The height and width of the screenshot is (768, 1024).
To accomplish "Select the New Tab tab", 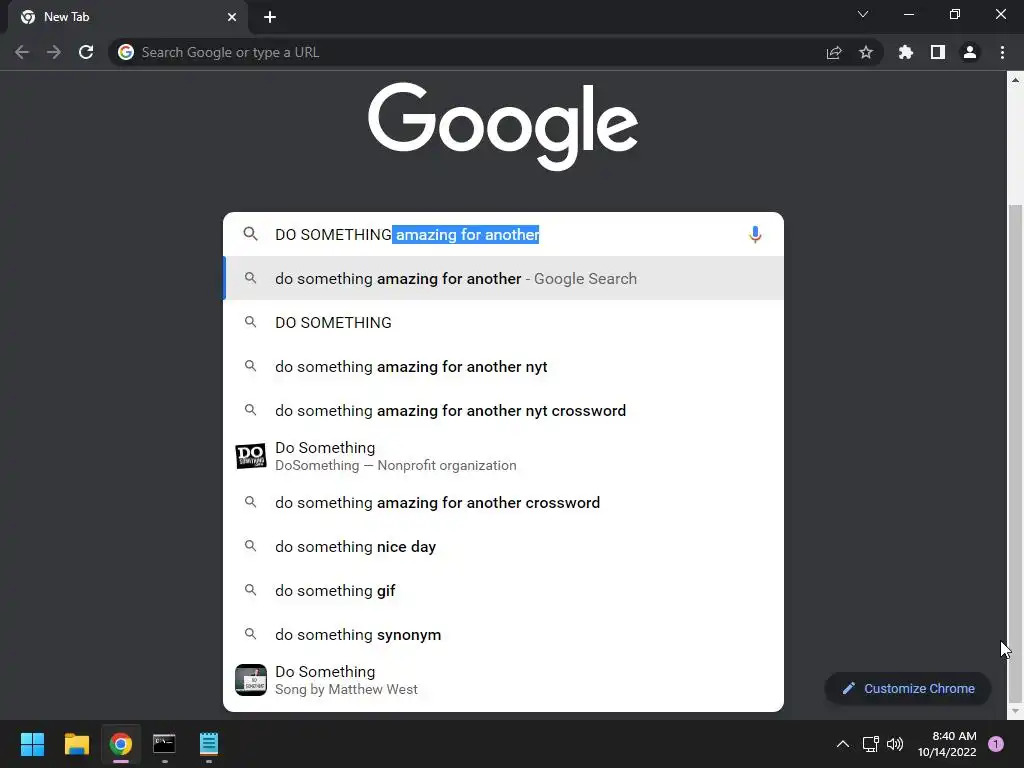I will [127, 17].
